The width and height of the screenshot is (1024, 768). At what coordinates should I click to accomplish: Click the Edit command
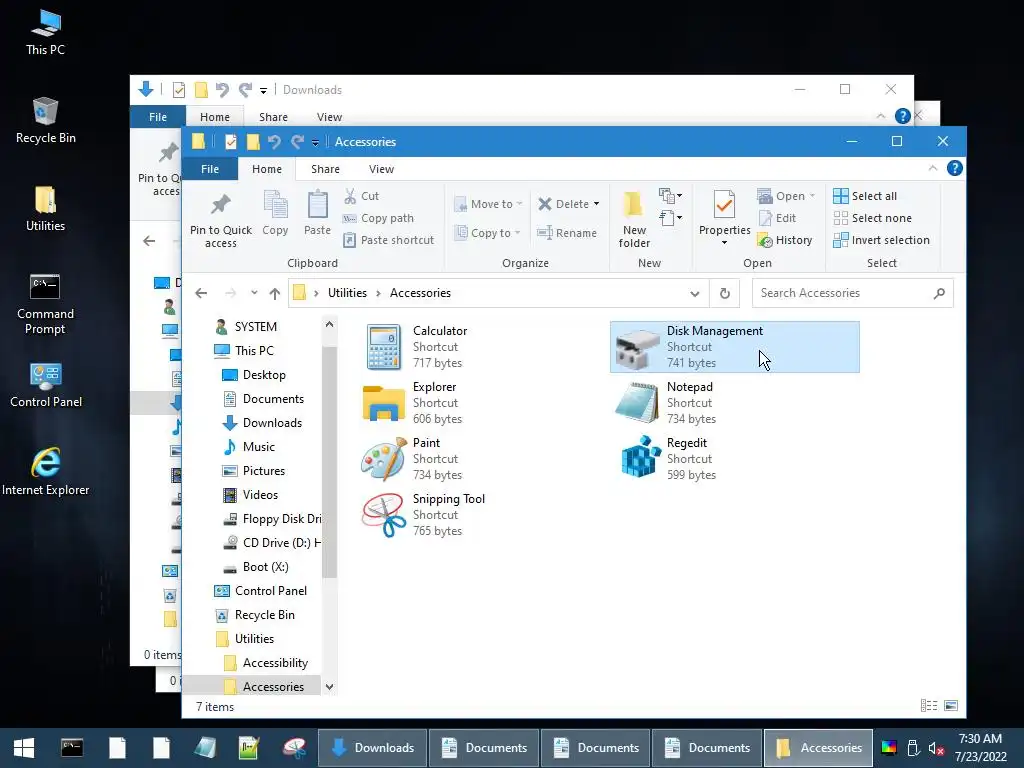point(777,218)
